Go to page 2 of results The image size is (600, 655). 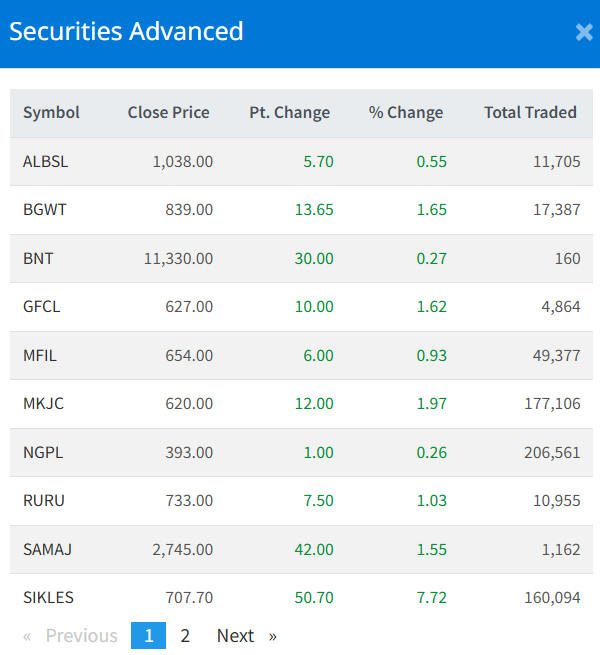click(x=185, y=636)
